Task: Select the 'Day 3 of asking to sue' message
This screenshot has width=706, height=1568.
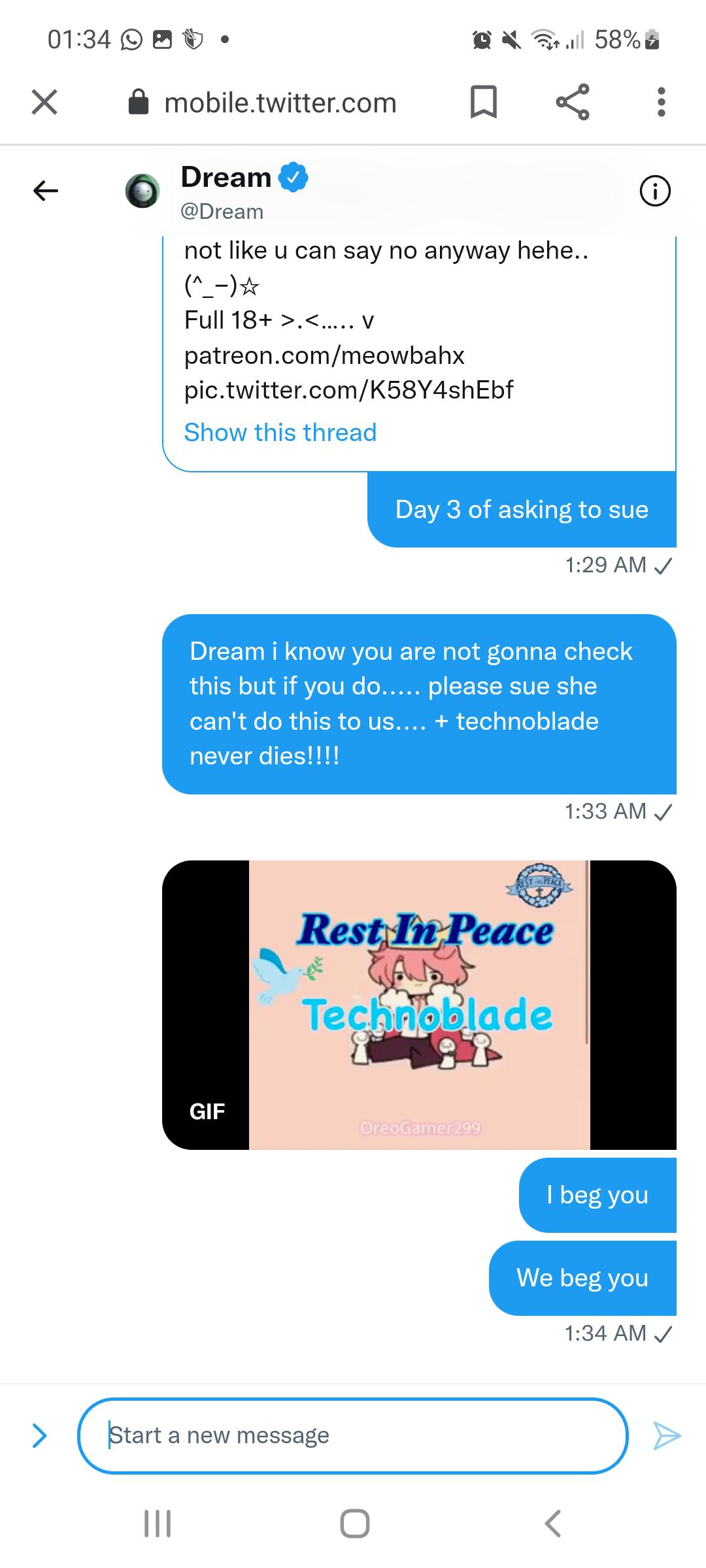Action: coord(522,510)
